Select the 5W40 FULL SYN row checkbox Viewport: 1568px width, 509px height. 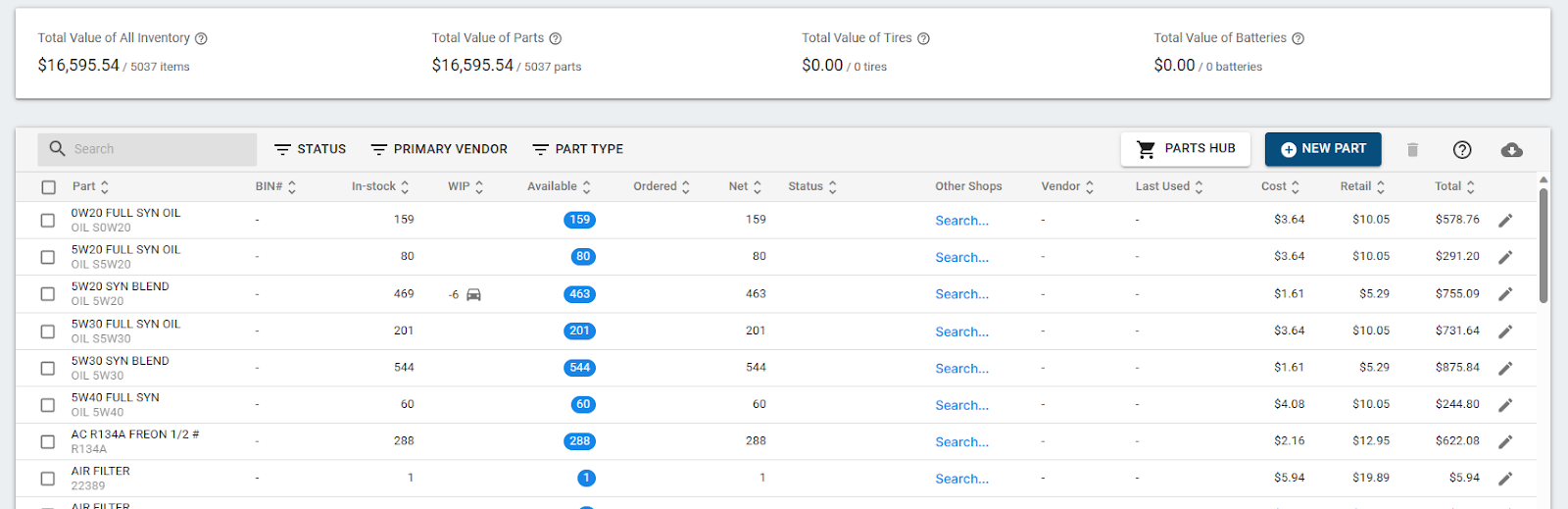click(48, 405)
